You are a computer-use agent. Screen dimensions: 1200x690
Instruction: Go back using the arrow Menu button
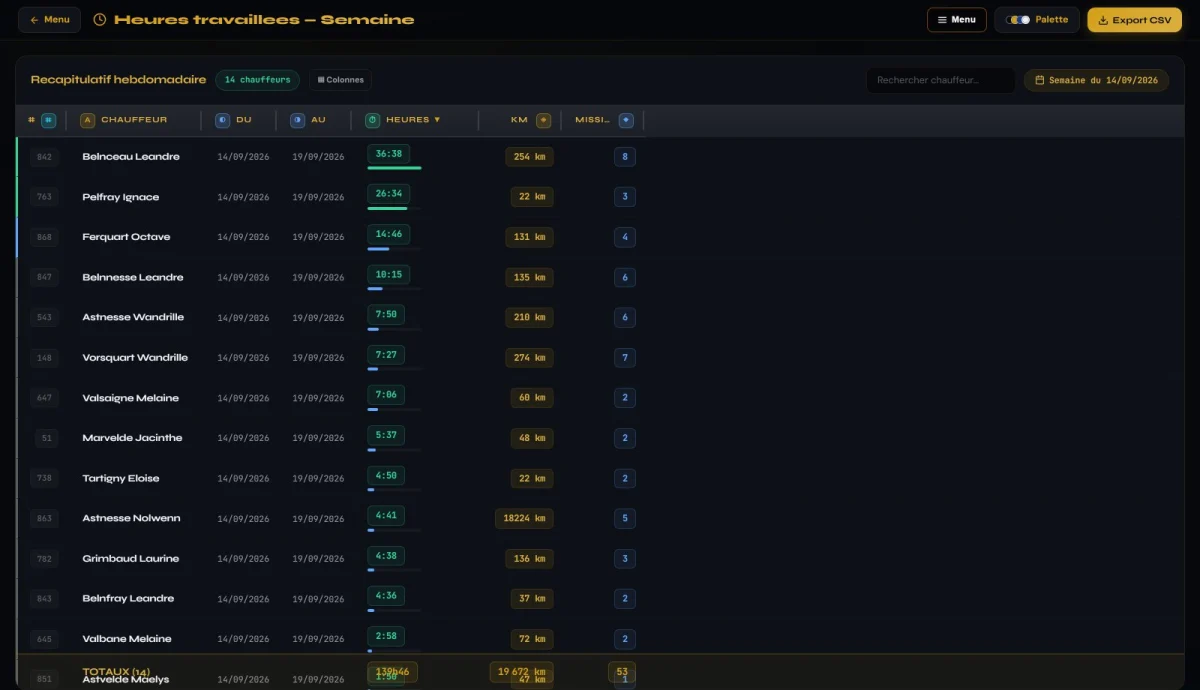point(49,20)
